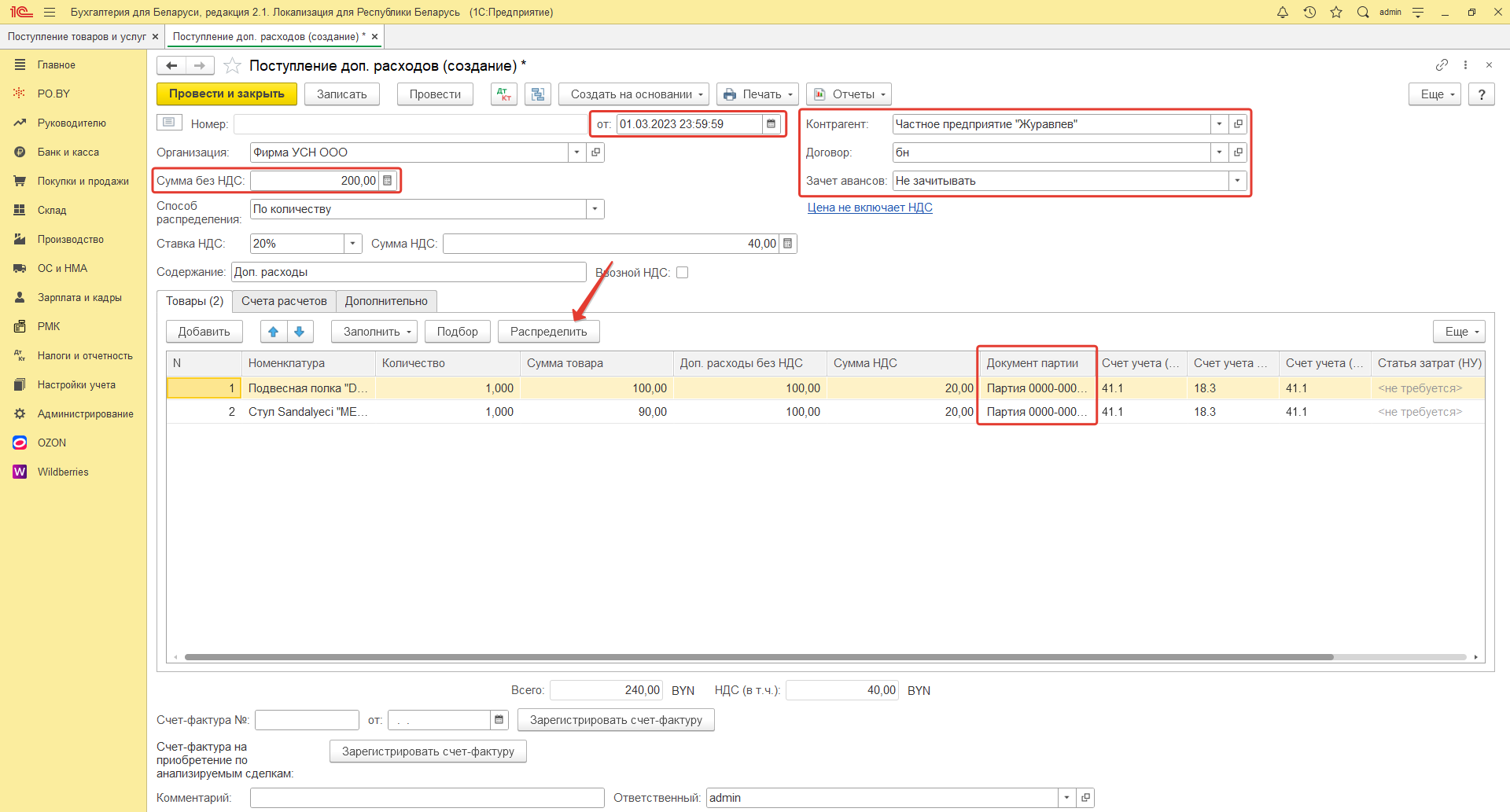
Task: Click 1C logo icon
Action: point(21,12)
